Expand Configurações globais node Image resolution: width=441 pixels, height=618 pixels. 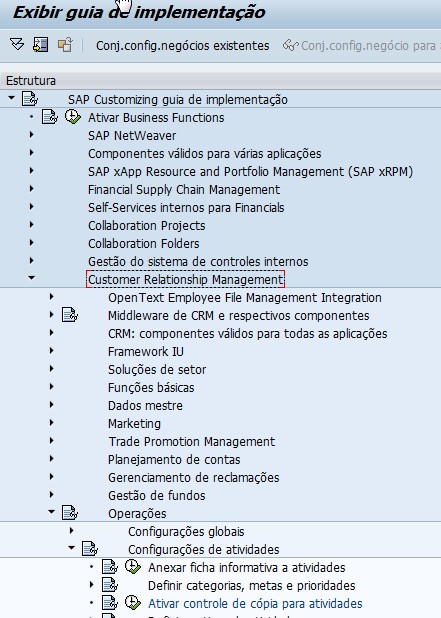(72, 531)
